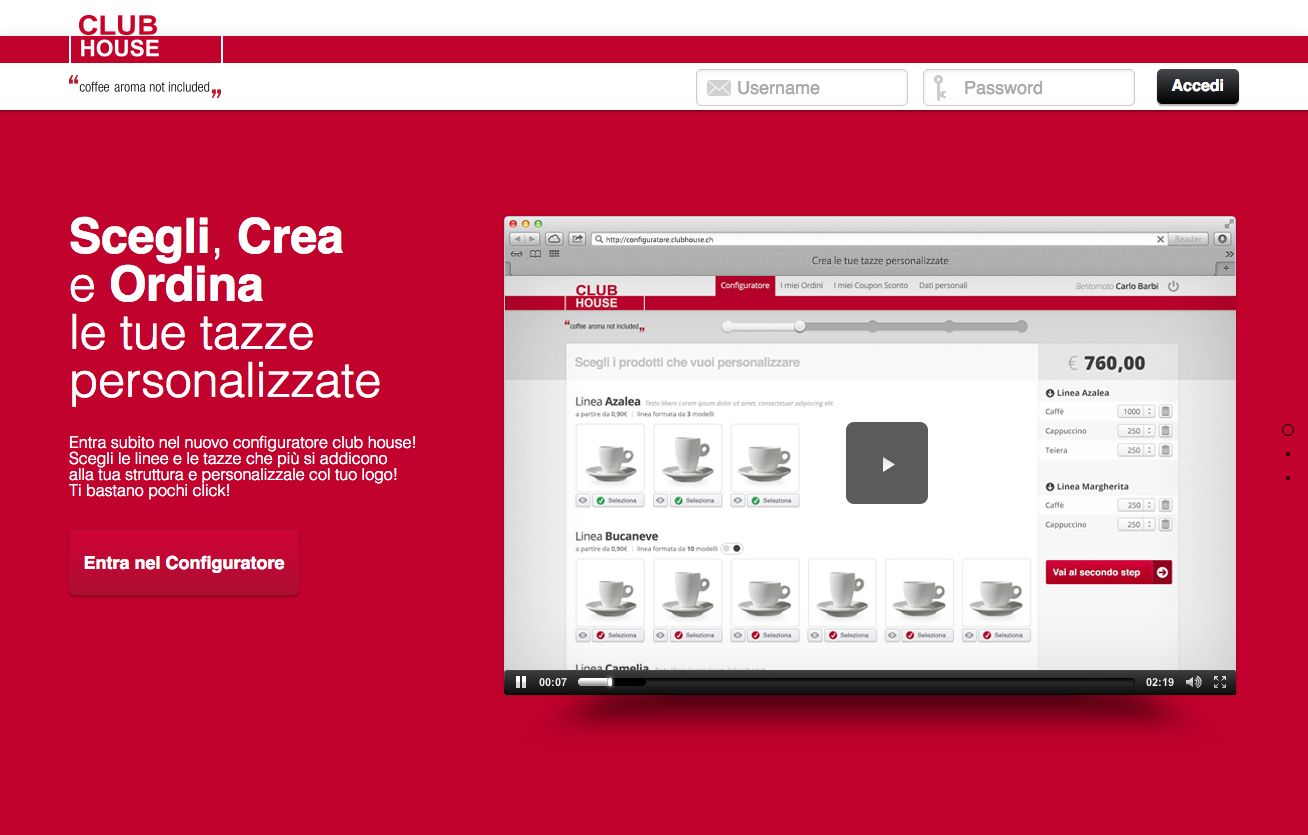Open reading list glasses icon
1308x835 pixels.
[x=517, y=254]
